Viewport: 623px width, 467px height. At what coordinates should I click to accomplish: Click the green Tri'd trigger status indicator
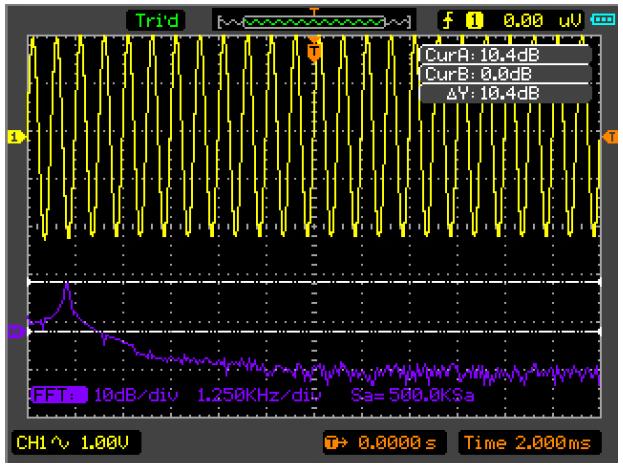(156, 20)
